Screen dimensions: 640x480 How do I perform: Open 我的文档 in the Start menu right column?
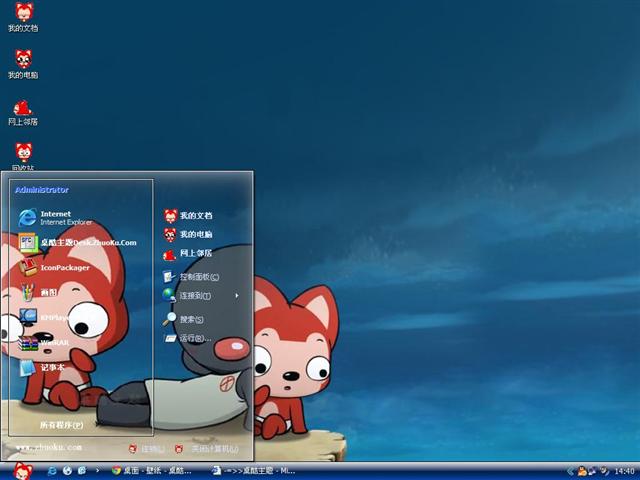188,216
